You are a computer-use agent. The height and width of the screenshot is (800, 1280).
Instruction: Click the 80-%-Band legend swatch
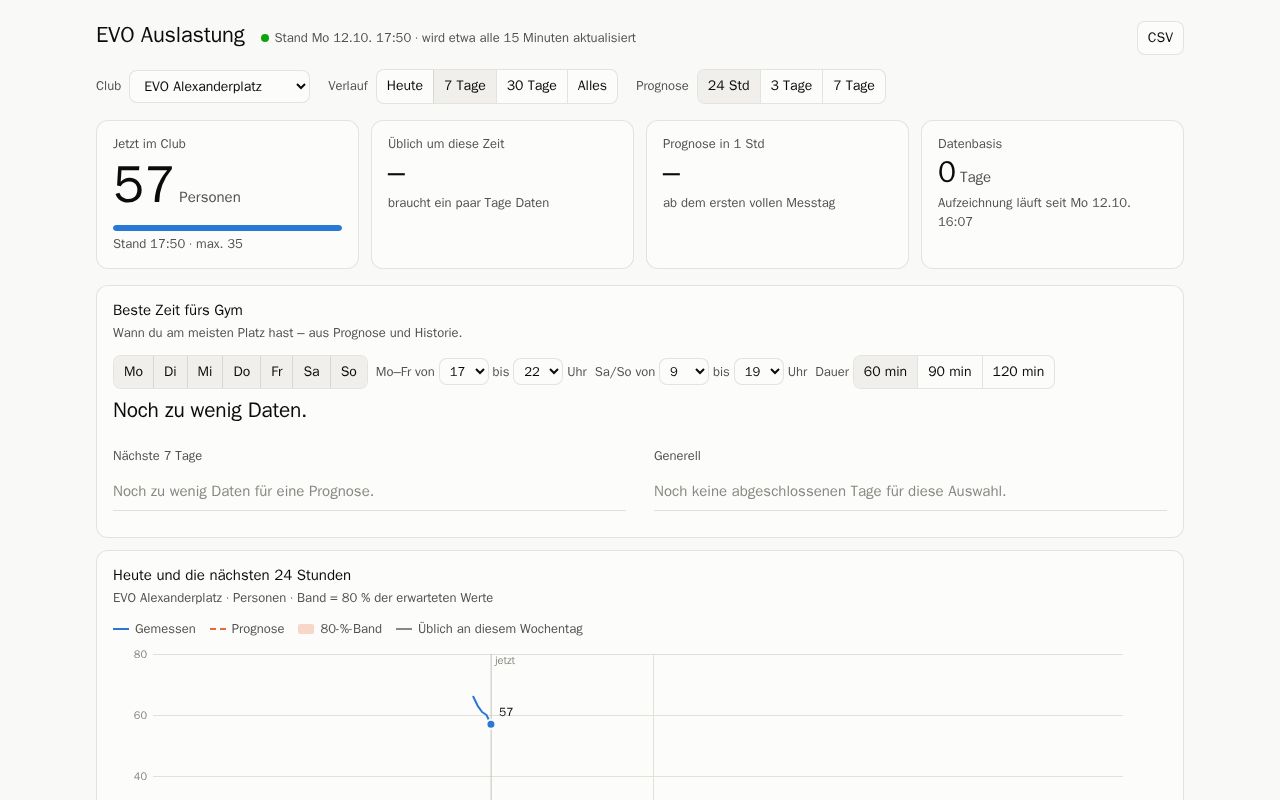306,629
